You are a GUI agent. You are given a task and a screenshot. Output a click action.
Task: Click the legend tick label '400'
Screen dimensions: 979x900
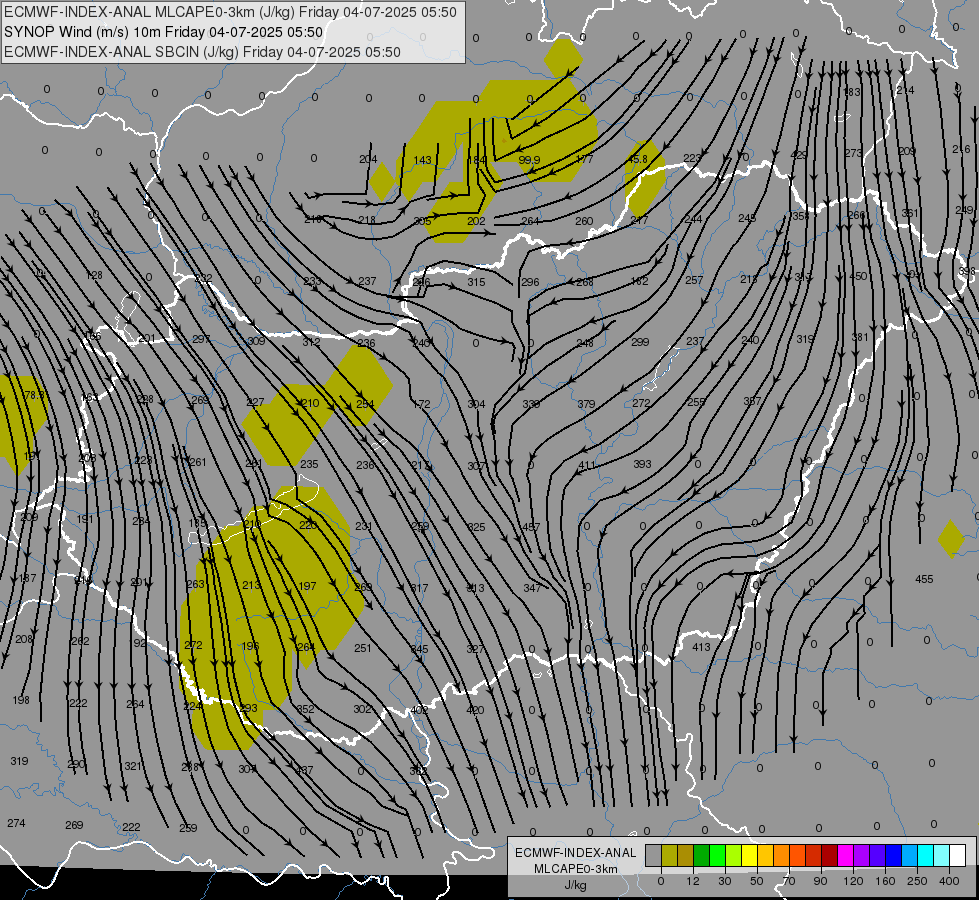(949, 881)
